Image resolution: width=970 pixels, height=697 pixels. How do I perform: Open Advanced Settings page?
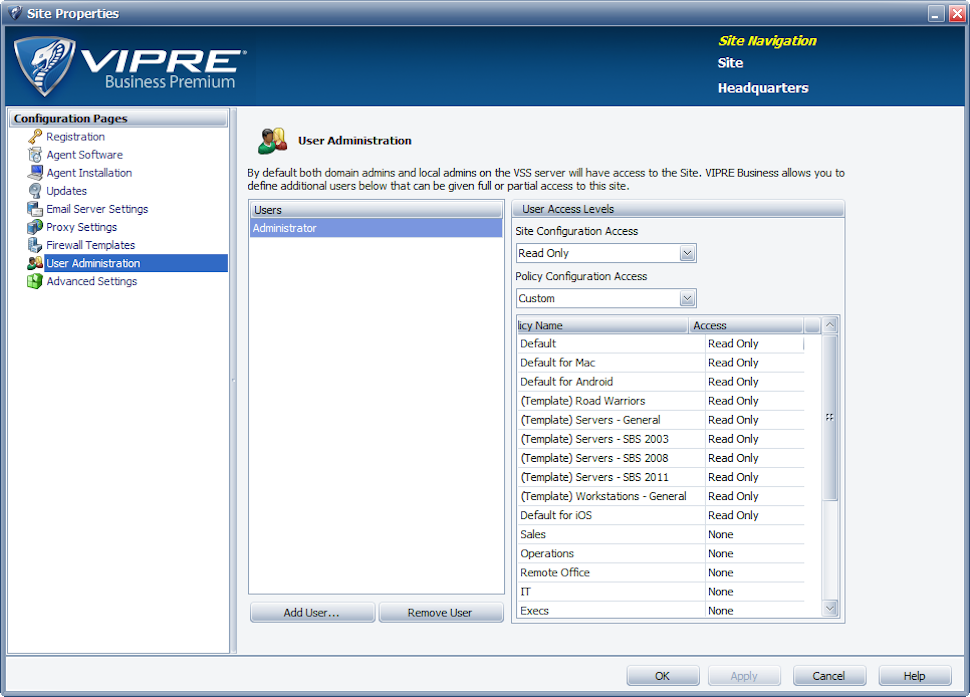[92, 281]
